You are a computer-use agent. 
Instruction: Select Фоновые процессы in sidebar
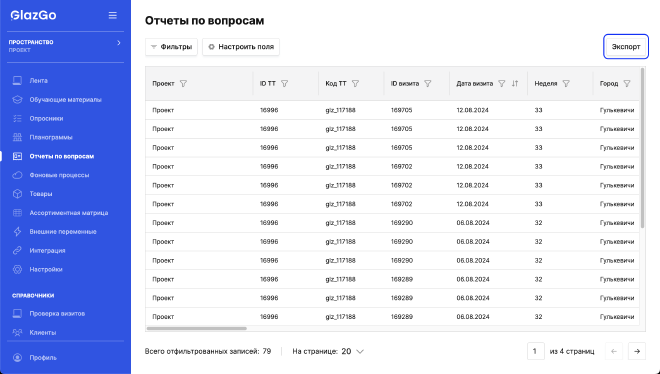tap(59, 175)
